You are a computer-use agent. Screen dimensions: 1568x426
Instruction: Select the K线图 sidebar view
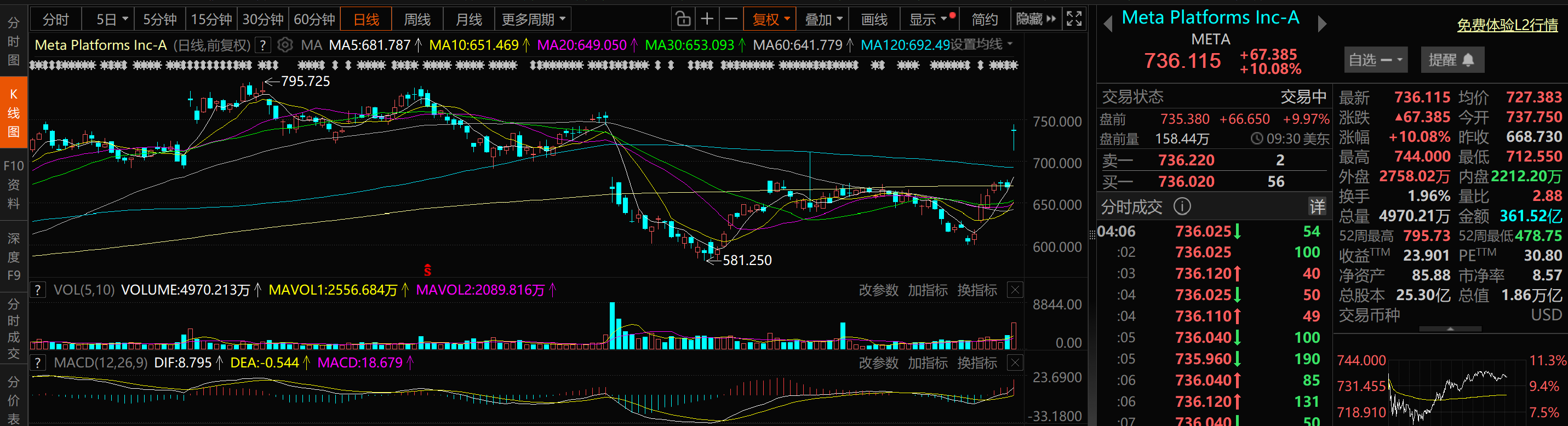click(x=13, y=113)
